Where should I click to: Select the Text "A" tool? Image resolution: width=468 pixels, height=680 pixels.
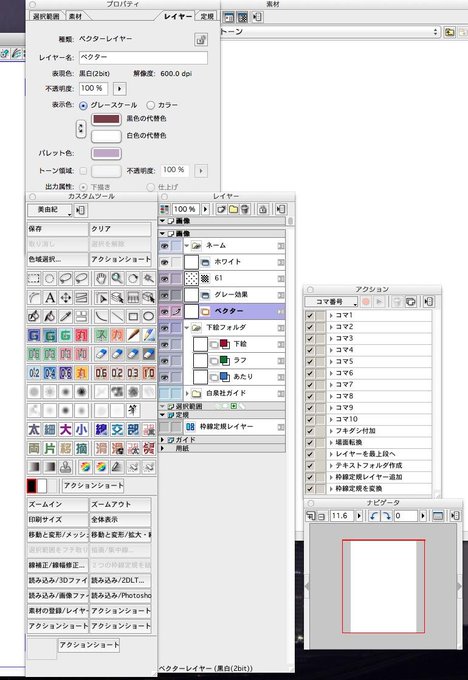tap(50, 298)
